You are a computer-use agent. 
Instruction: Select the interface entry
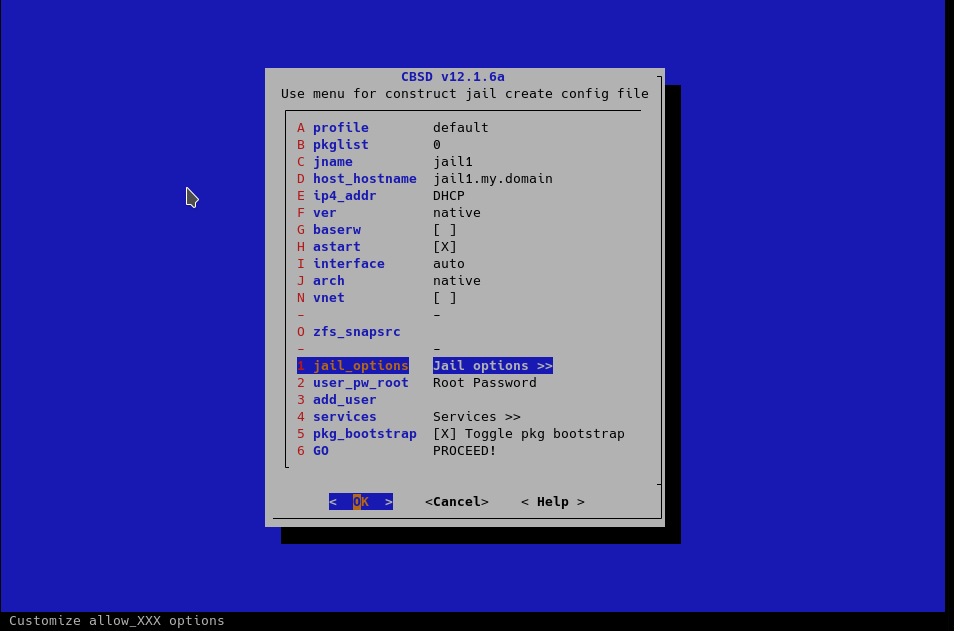tap(349, 264)
